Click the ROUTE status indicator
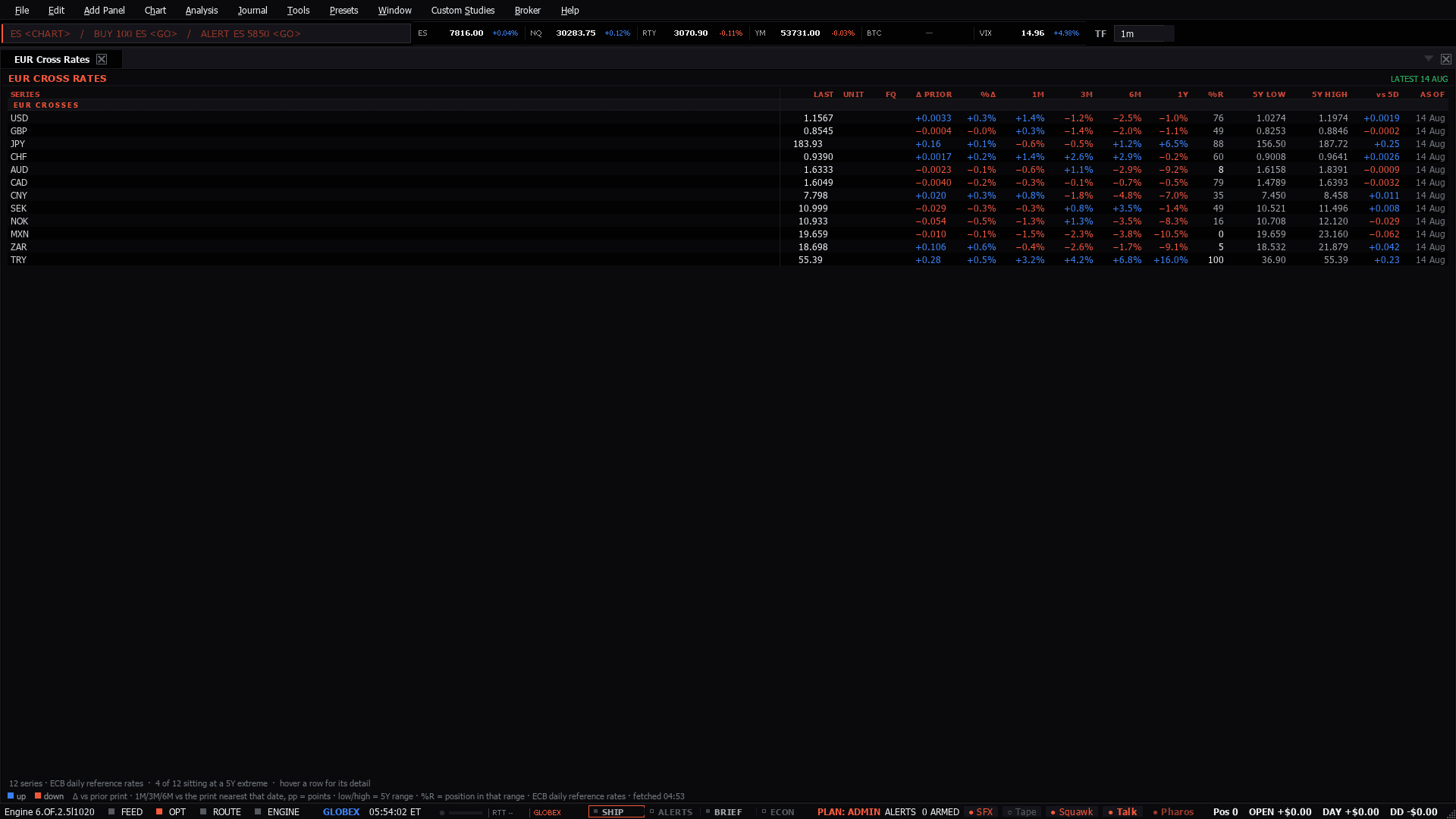Viewport: 1456px width, 819px height. pos(220,811)
